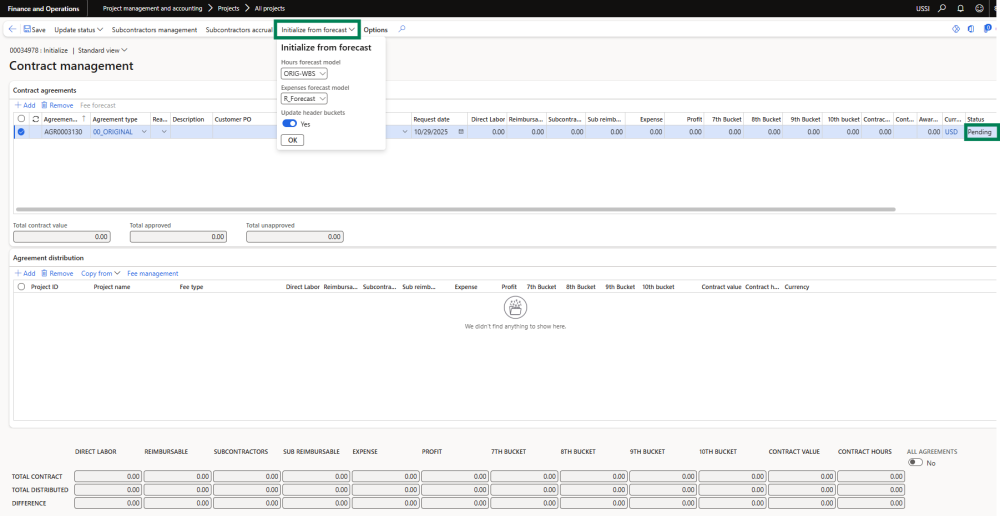Click the Save disk icon

pos(27,30)
